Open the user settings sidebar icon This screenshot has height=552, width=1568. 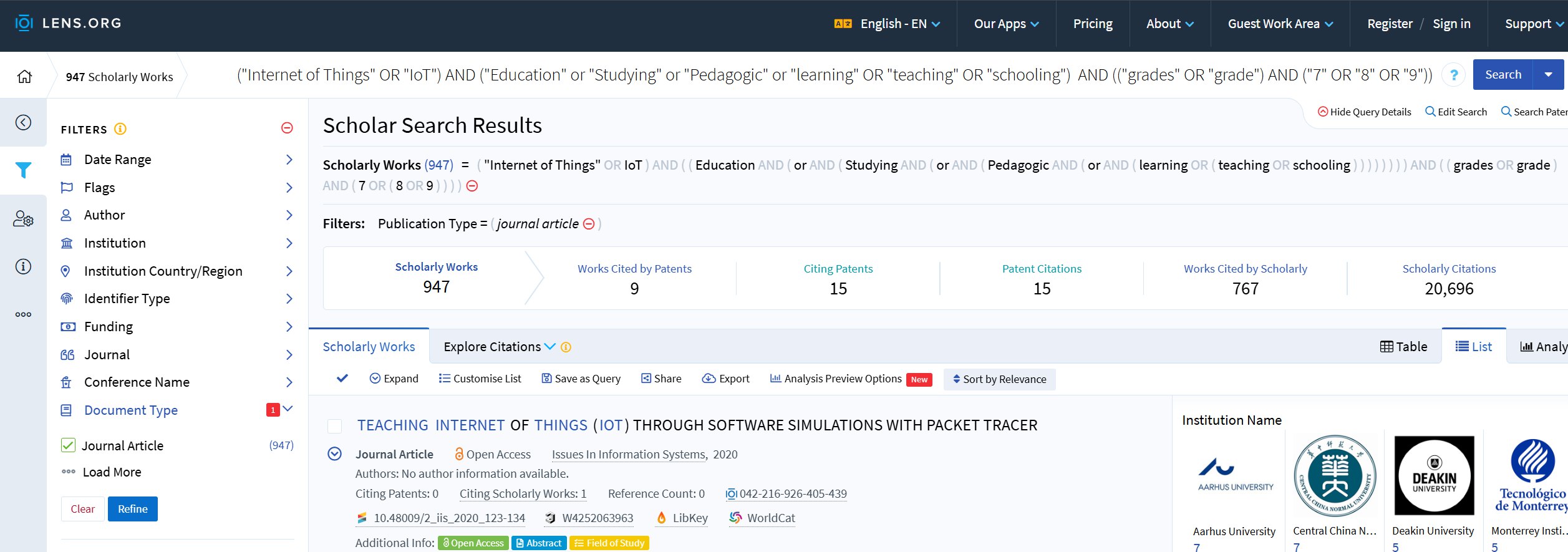coord(23,219)
